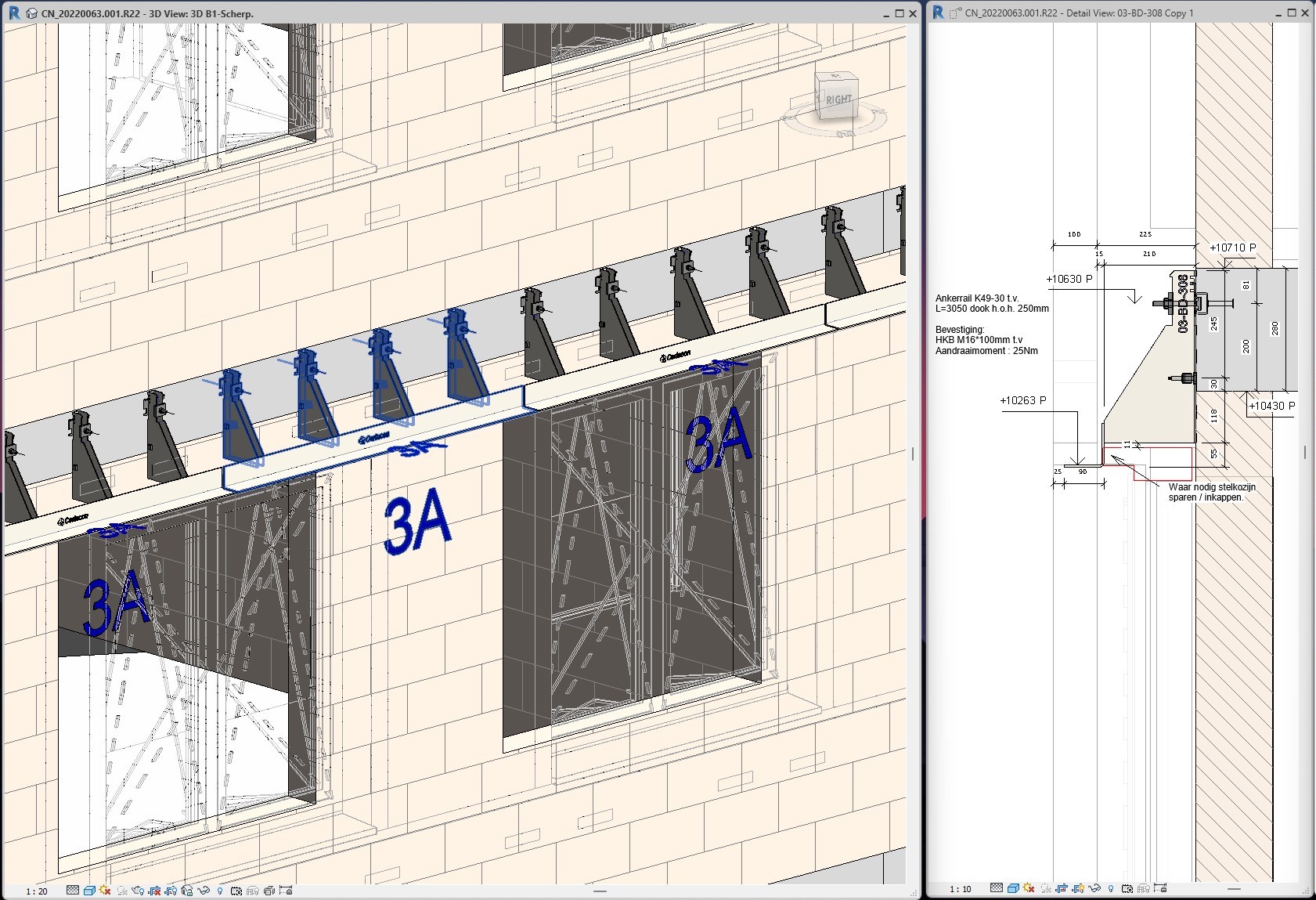The height and width of the screenshot is (900, 1316).
Task: Open Detail Level in the 3D view
Action: click(73, 891)
